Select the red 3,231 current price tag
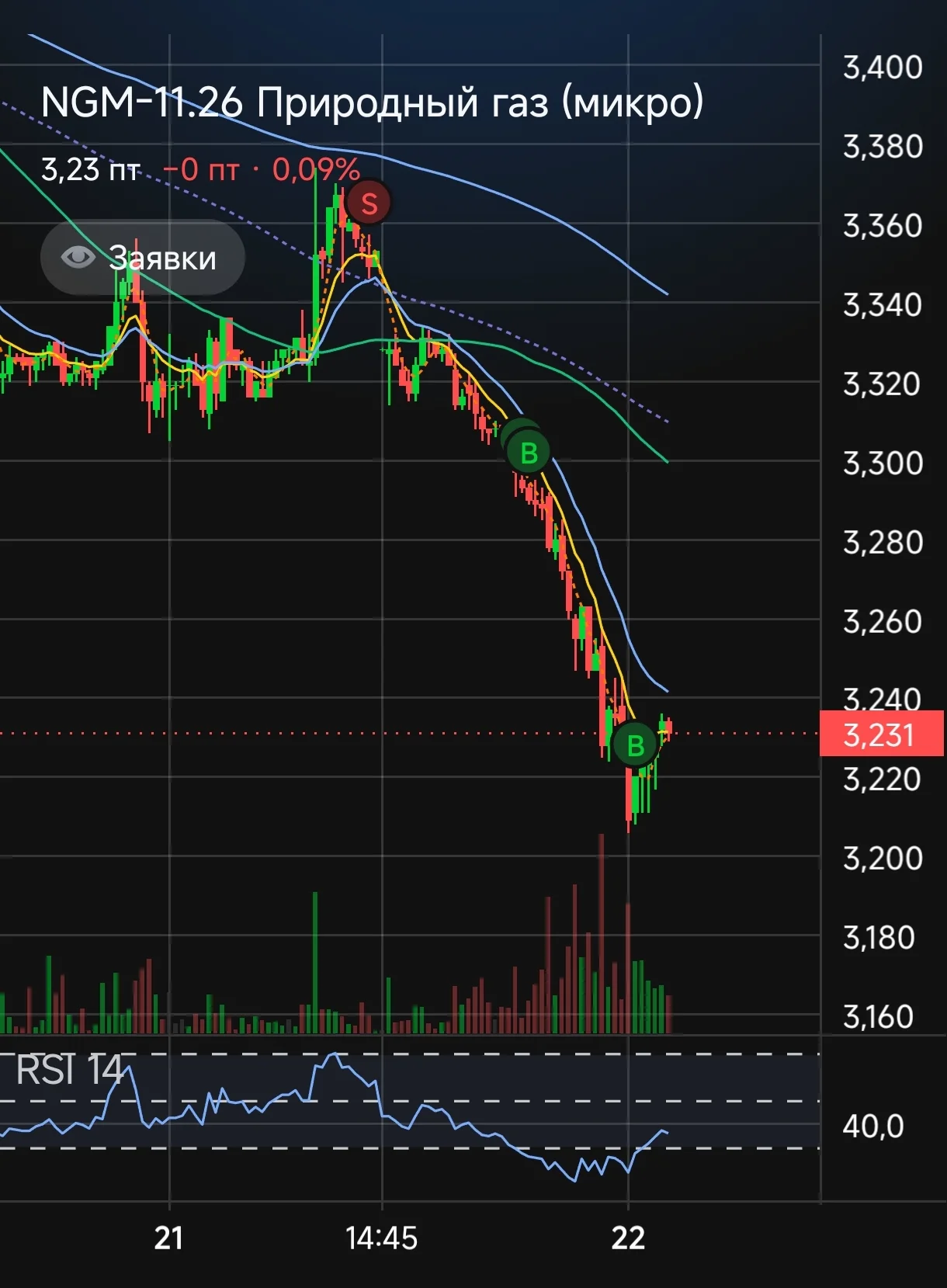This screenshot has height=1288, width=947. point(882,734)
